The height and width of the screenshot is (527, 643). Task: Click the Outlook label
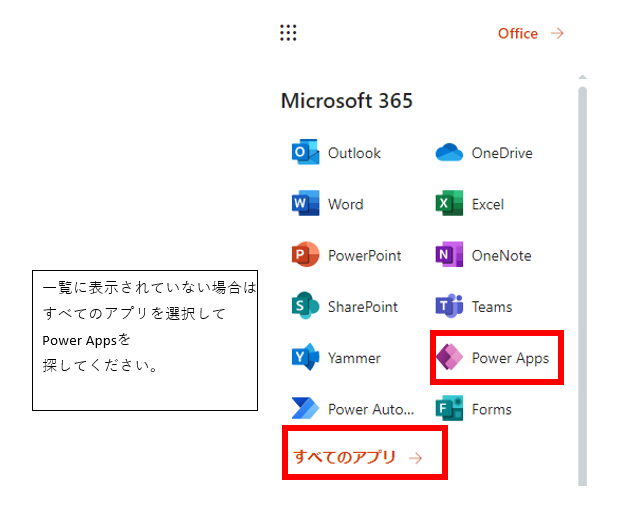(354, 153)
